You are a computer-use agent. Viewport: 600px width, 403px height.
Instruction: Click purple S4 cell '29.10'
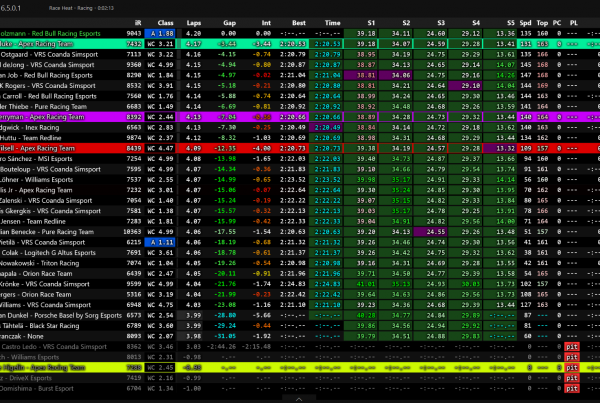tap(465, 86)
